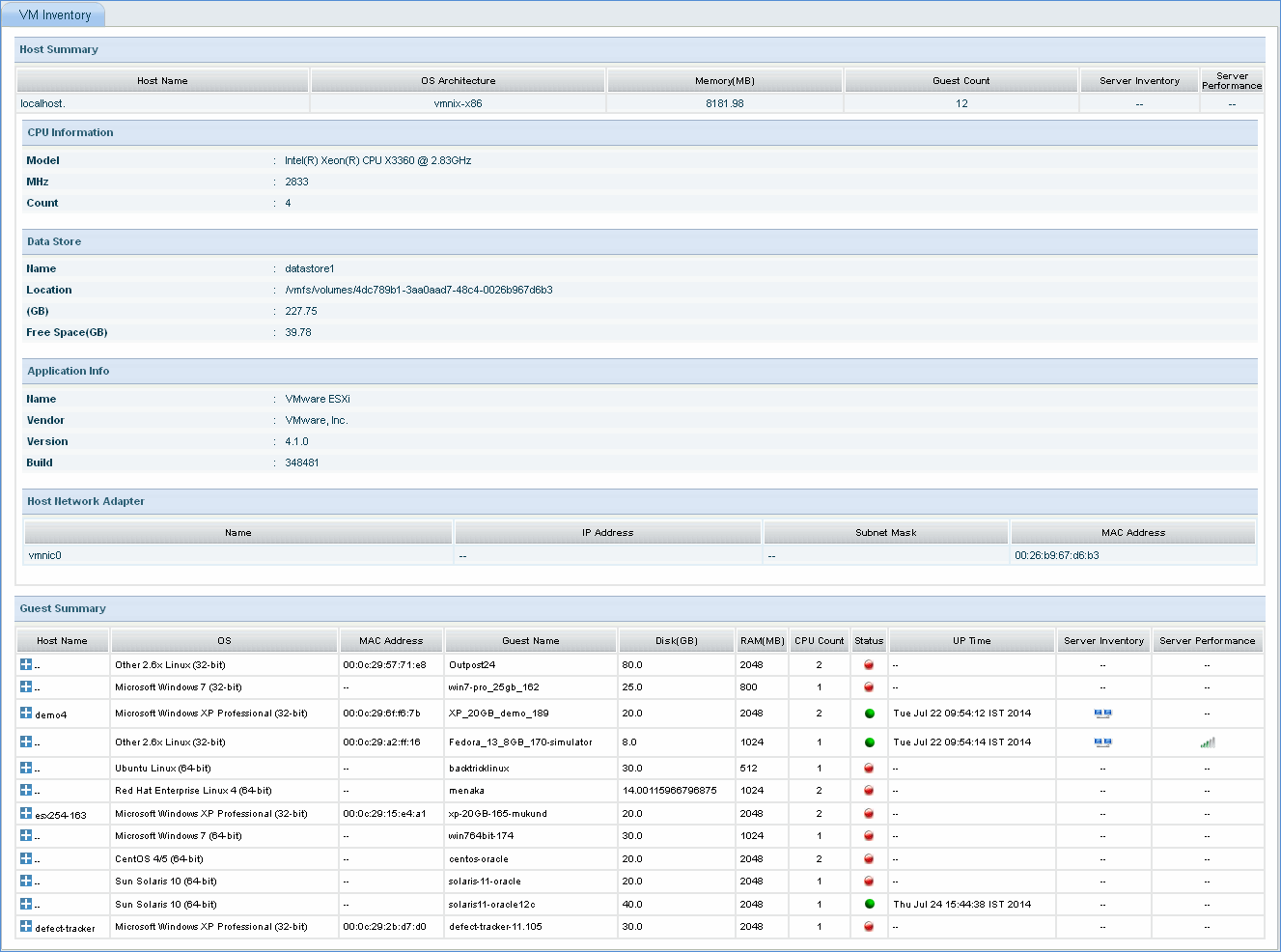Click the vmnic0 network adapter link
1281x952 pixels.
point(44,555)
